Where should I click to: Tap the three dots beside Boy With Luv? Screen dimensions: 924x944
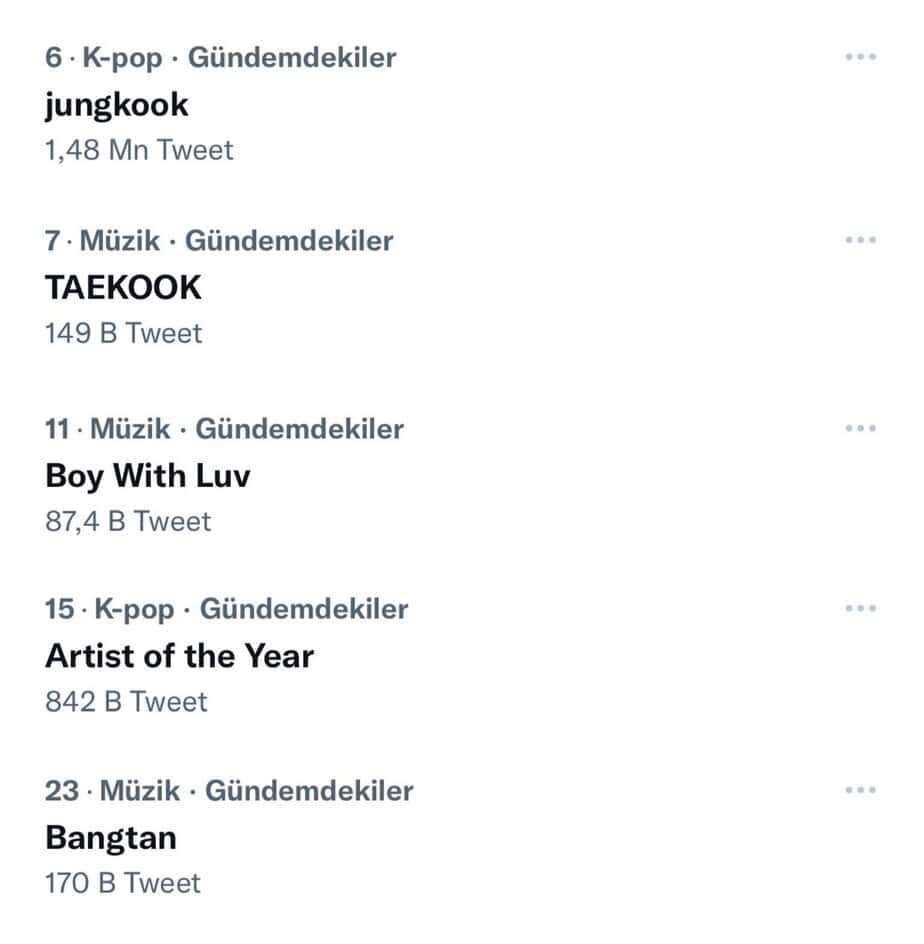coord(860,428)
